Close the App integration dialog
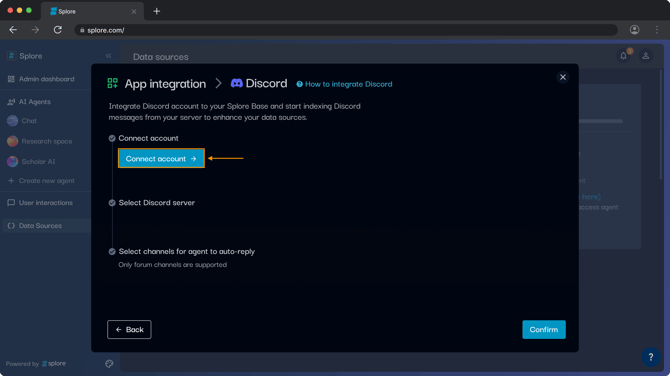670x376 pixels. (563, 77)
